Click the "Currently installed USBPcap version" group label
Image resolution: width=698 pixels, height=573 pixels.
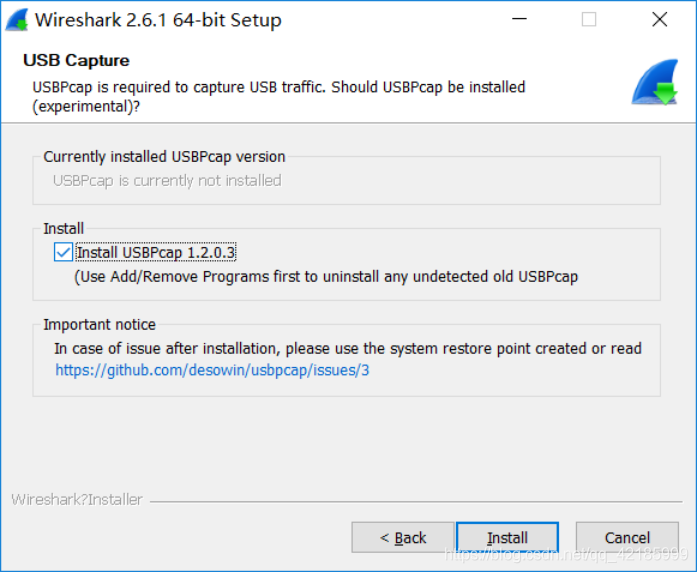164,157
